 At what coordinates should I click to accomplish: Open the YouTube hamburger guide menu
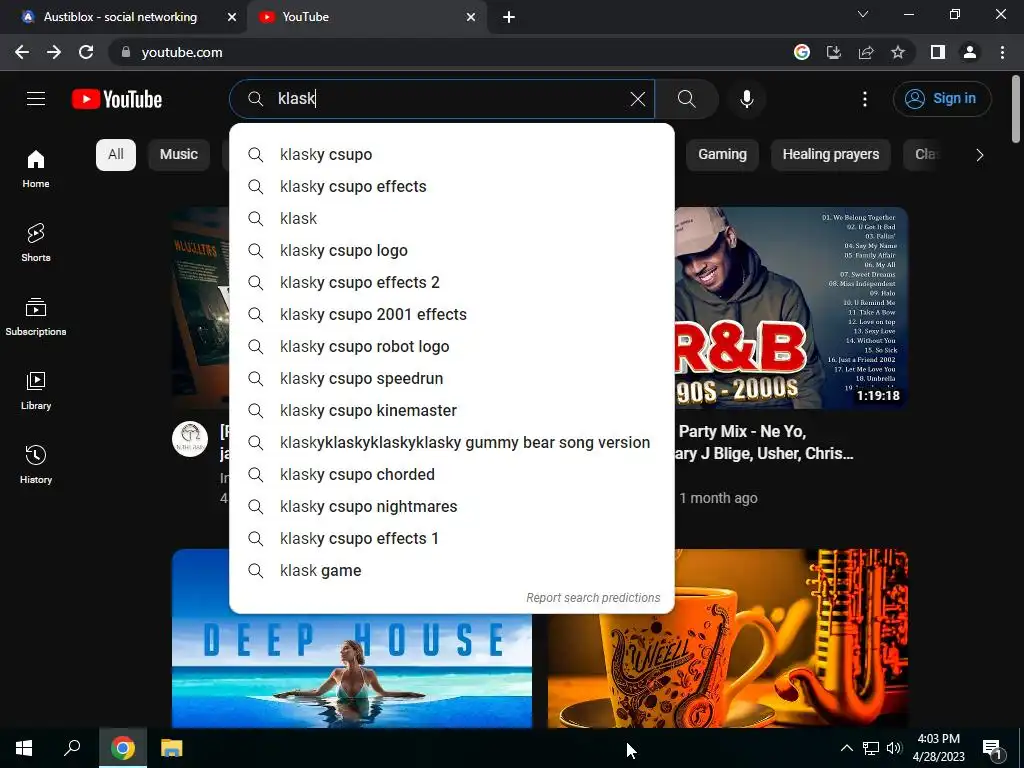pos(36,99)
